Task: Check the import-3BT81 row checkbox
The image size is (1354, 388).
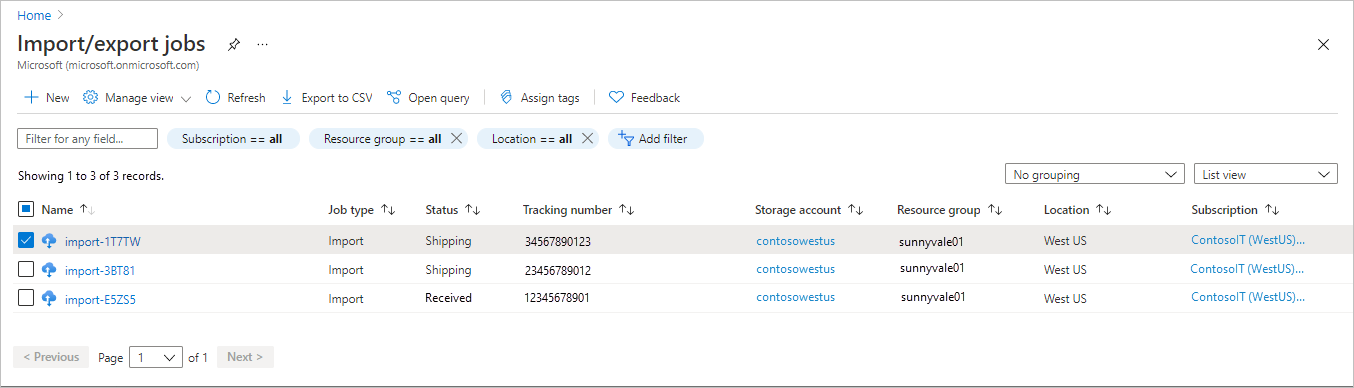Action: point(26,269)
